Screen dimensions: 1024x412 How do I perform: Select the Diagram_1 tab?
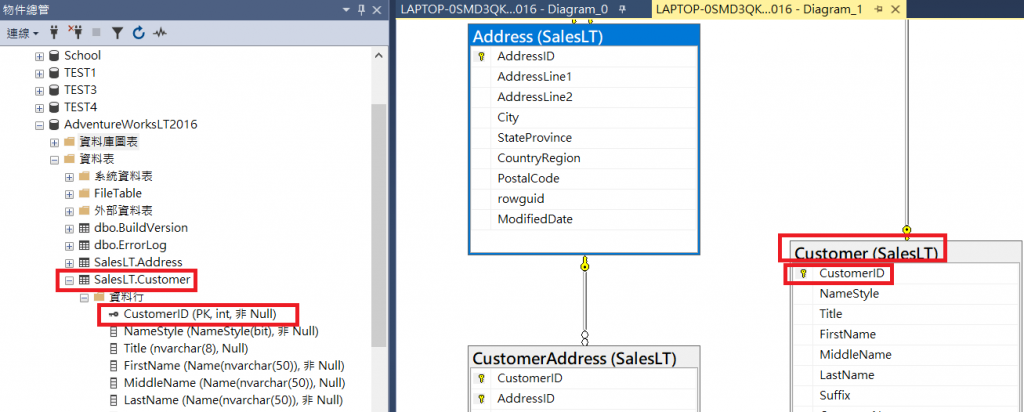pos(760,9)
